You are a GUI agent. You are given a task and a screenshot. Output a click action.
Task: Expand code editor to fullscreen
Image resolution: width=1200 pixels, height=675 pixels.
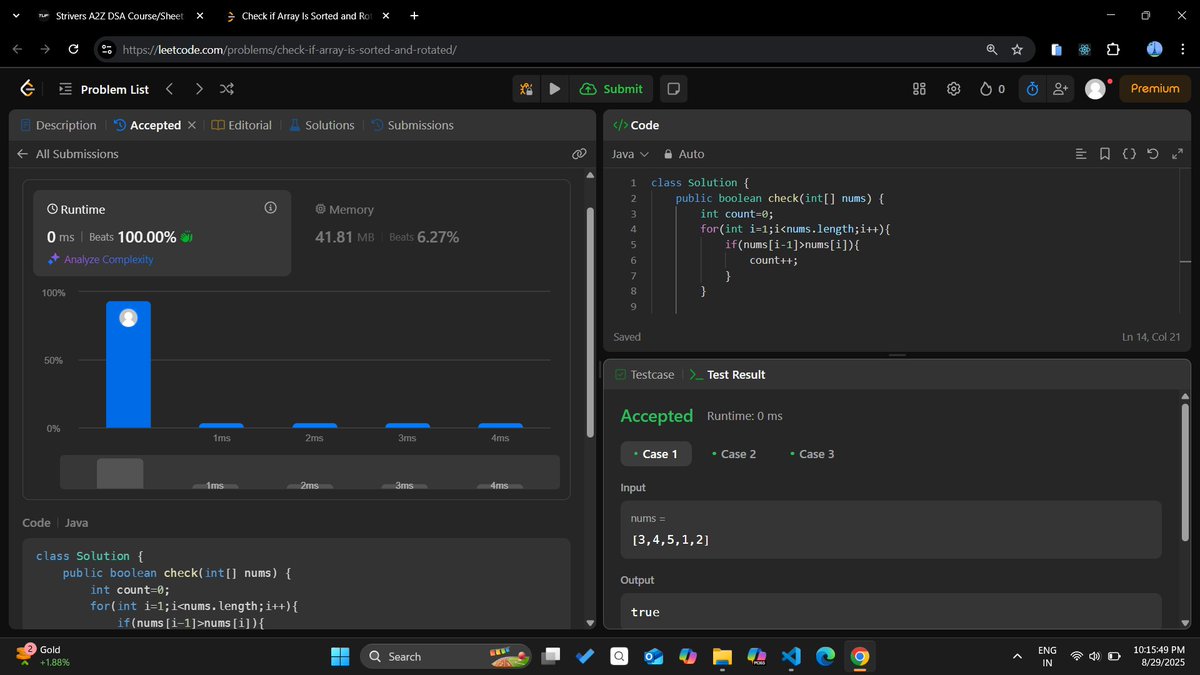[1177, 154]
